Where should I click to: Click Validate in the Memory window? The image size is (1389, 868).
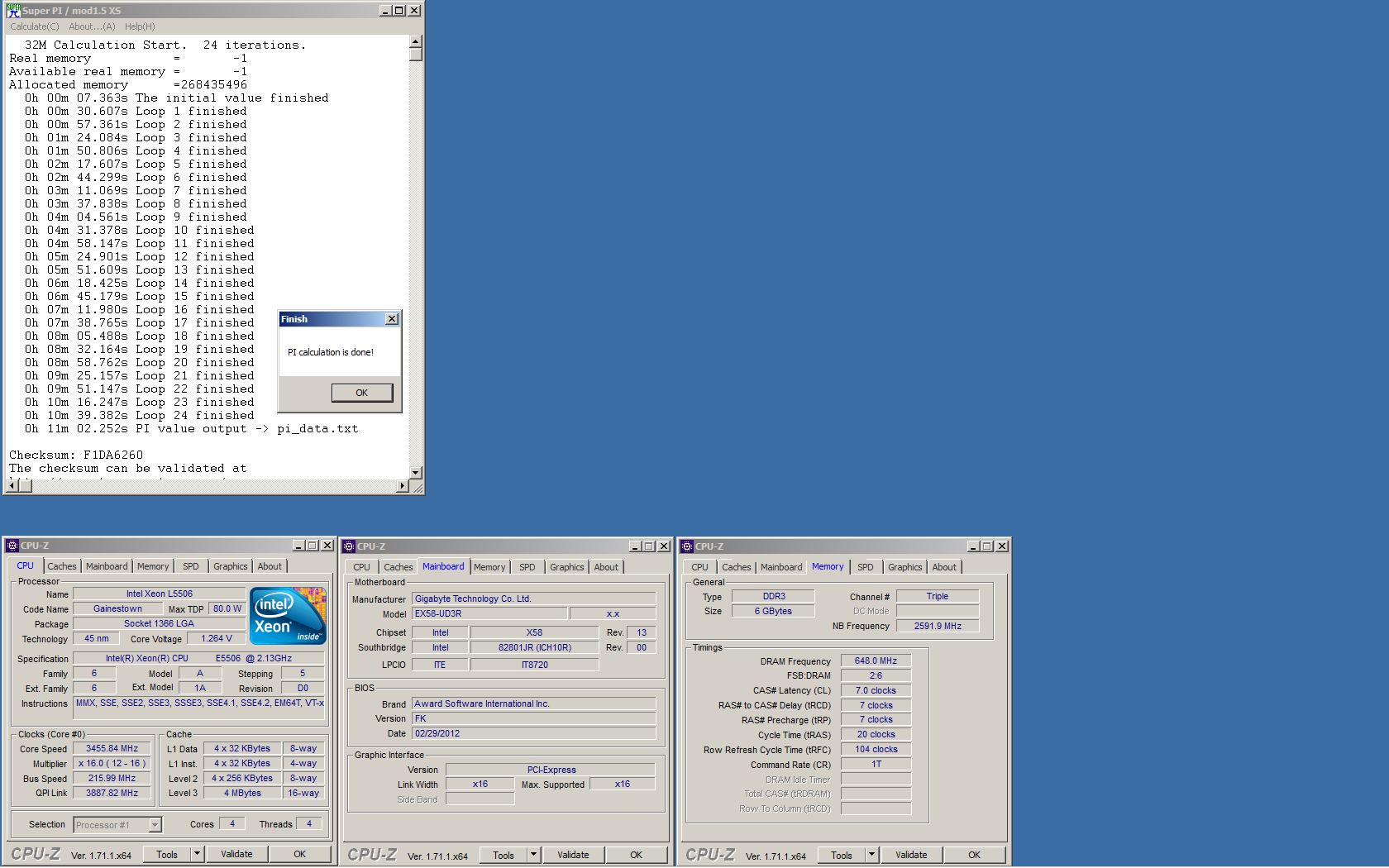[x=911, y=855]
